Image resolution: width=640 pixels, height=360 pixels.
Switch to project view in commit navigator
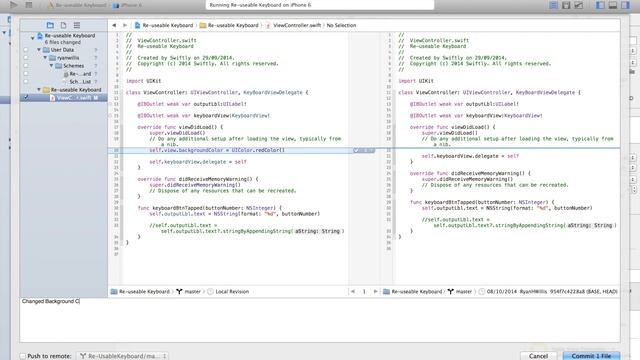50,25
